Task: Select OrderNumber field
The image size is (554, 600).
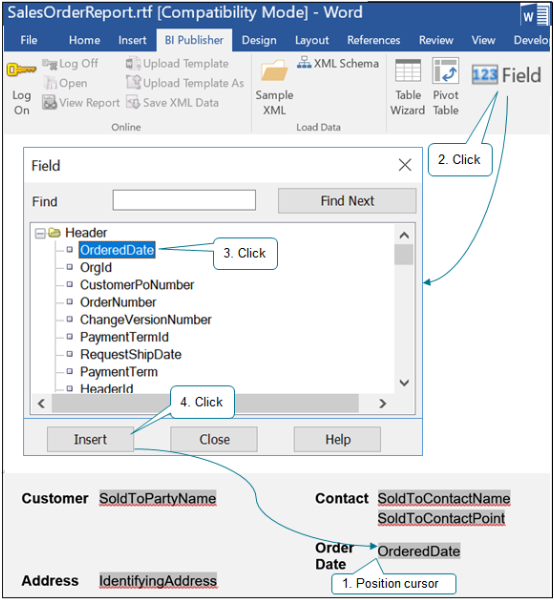Action: (118, 302)
